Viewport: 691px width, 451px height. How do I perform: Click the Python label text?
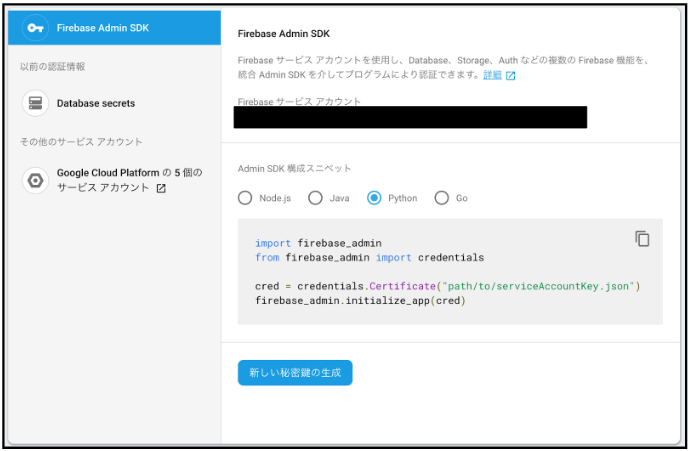tap(402, 198)
